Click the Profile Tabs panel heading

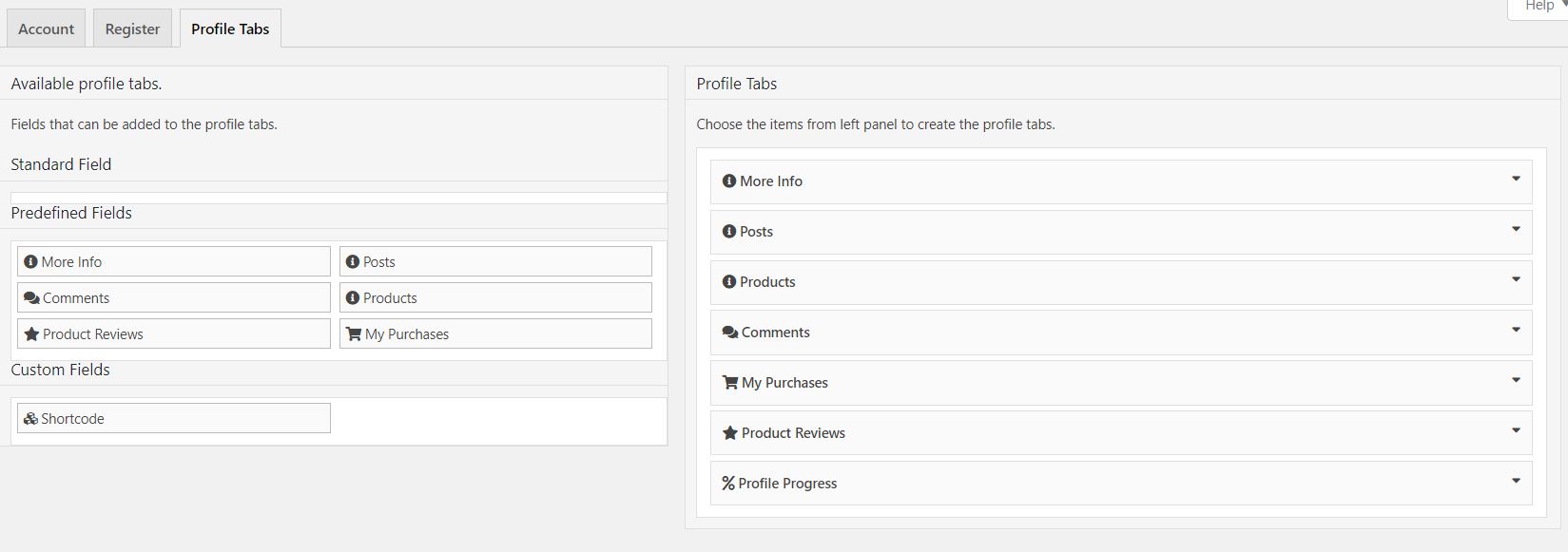coord(737,84)
